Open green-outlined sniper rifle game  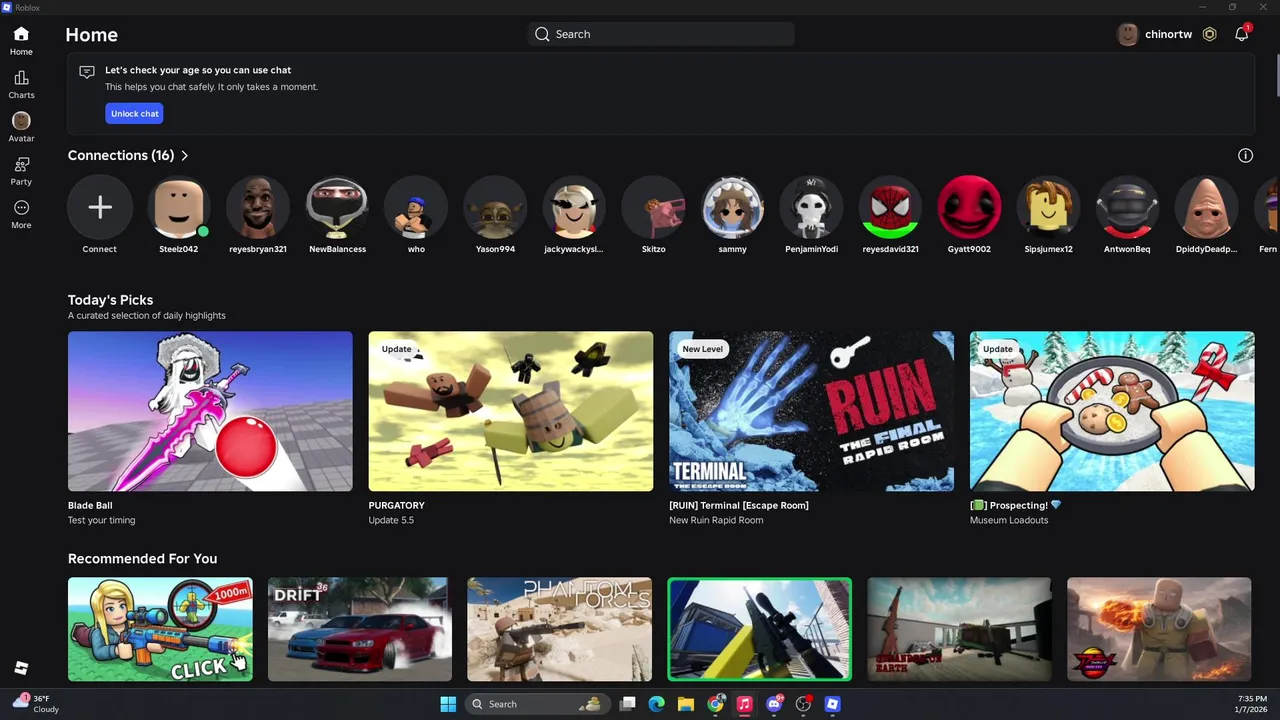point(760,629)
